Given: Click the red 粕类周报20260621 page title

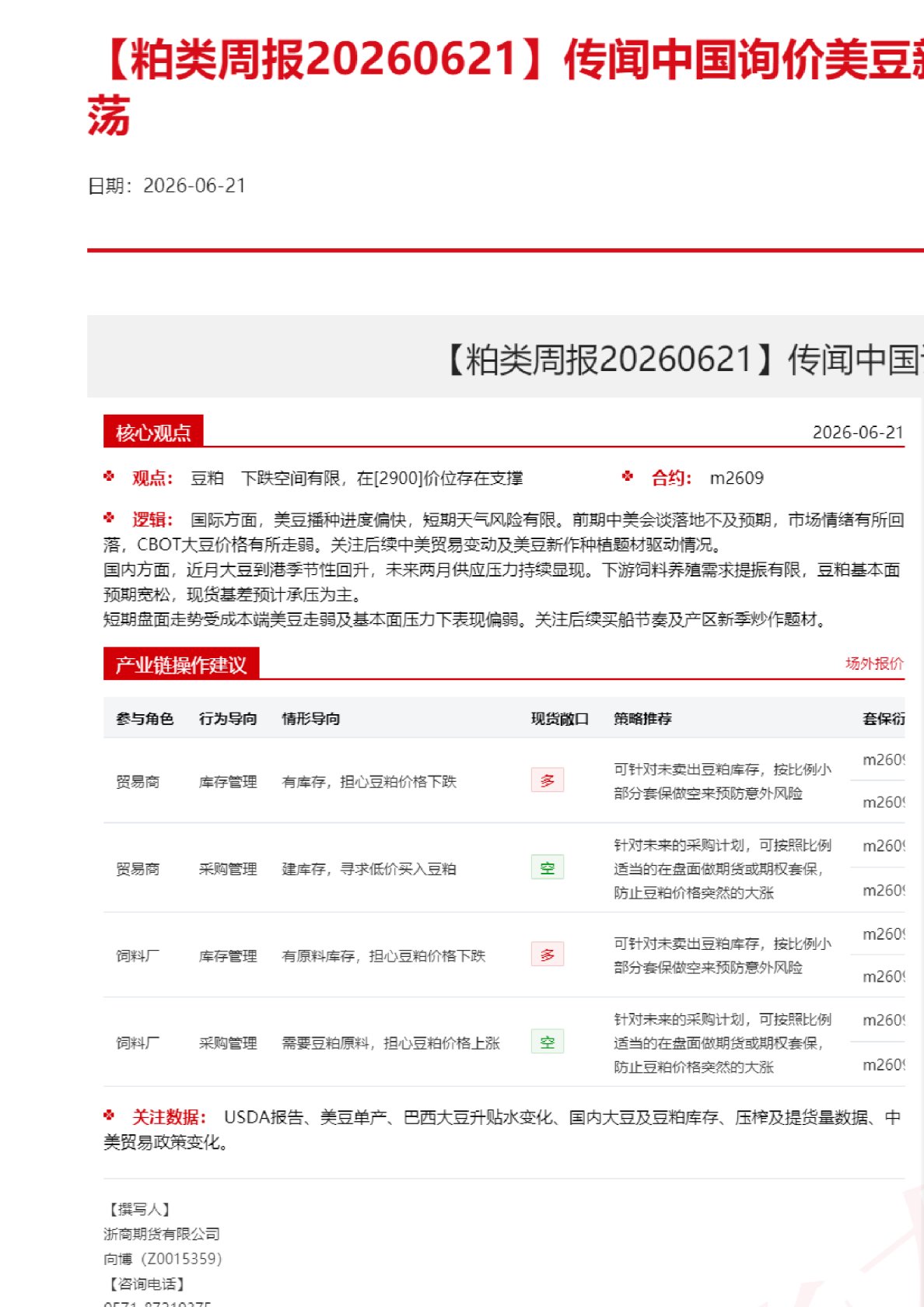Looking at the screenshot, I should coord(506,86).
